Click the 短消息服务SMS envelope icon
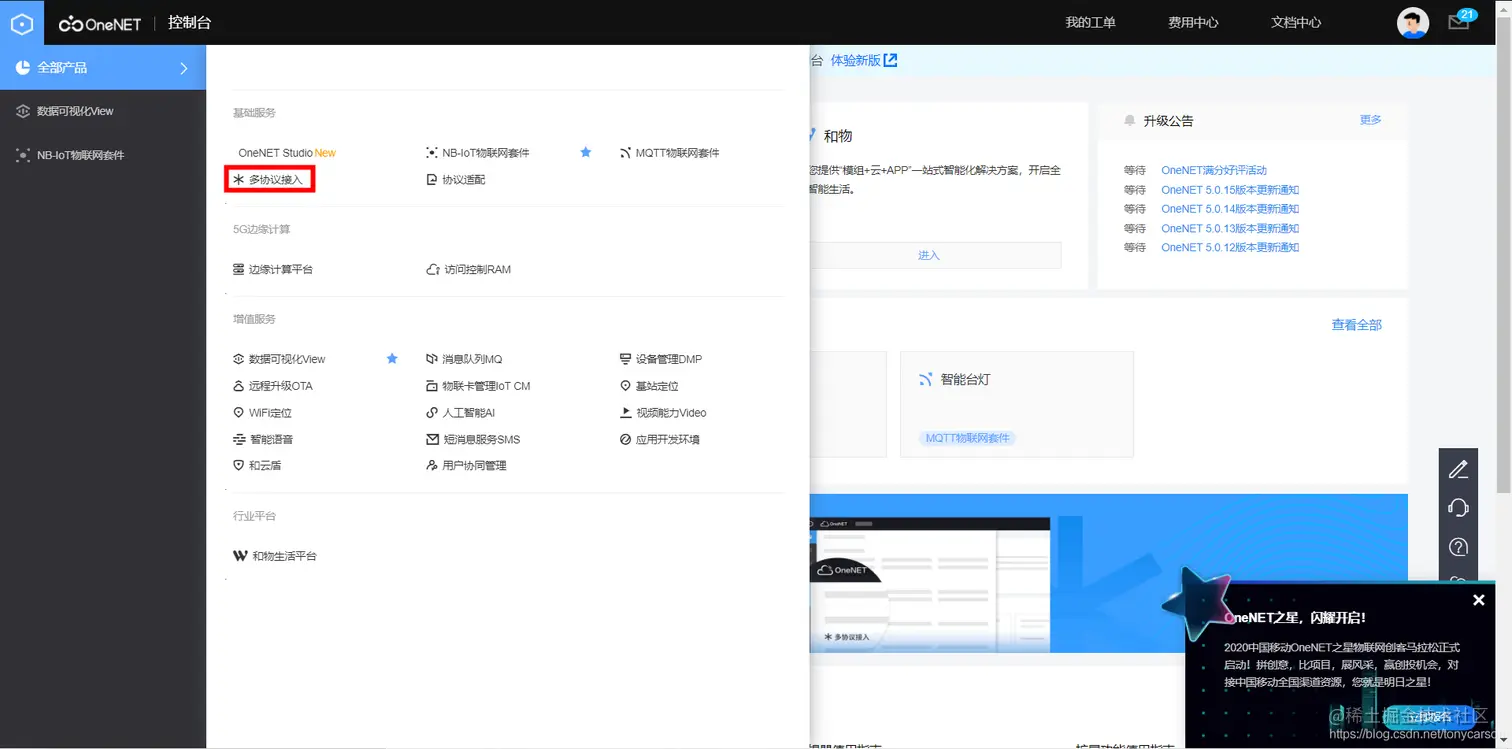Screen dimensions: 1512x749 tap(432, 440)
